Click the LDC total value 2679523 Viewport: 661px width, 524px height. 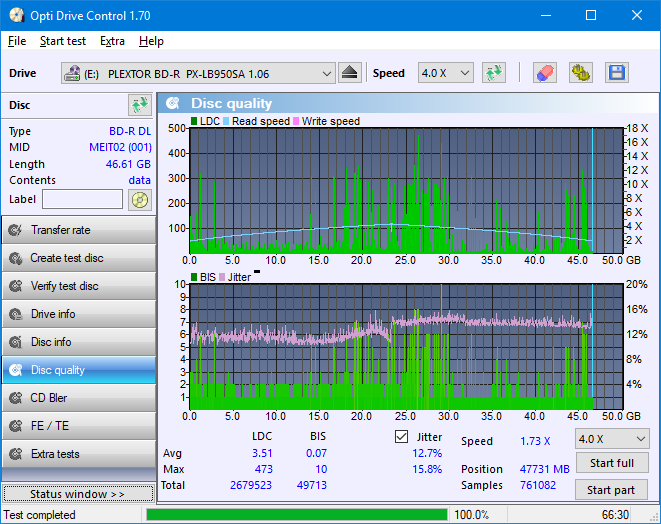[251, 485]
